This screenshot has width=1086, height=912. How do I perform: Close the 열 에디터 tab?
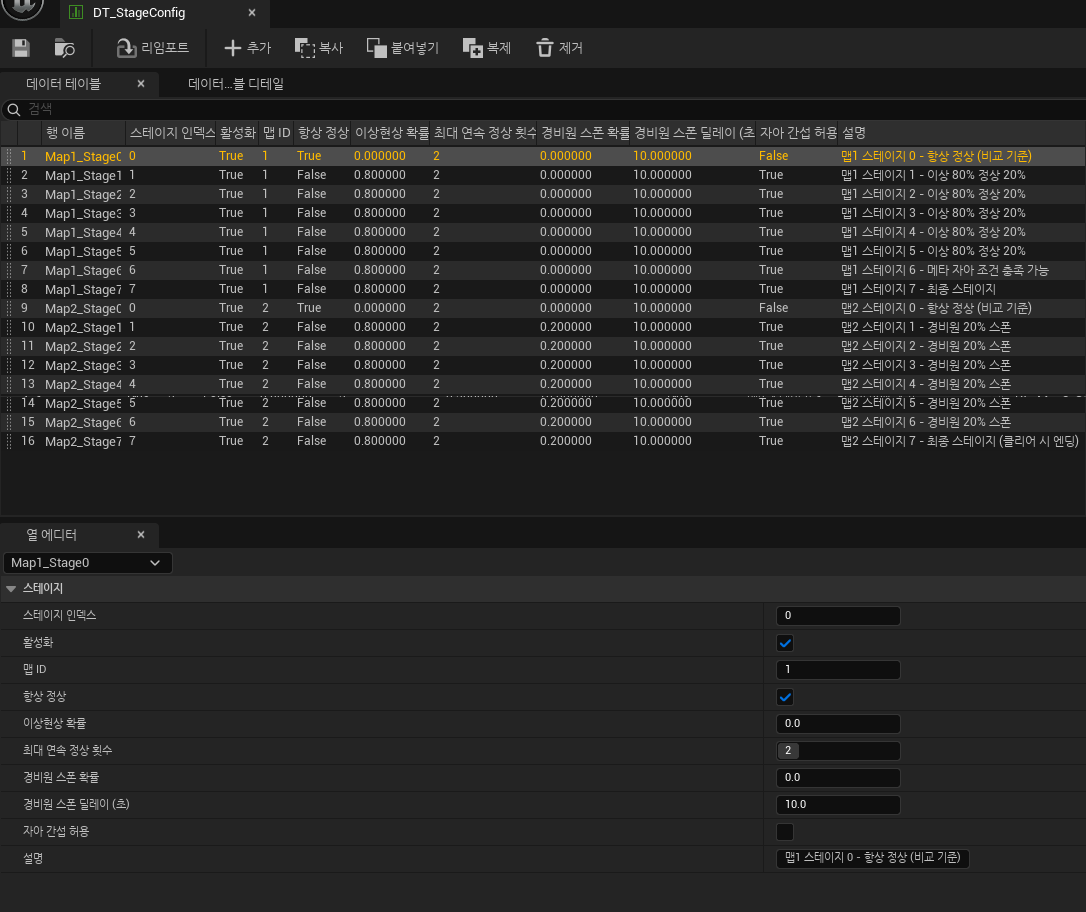141,535
